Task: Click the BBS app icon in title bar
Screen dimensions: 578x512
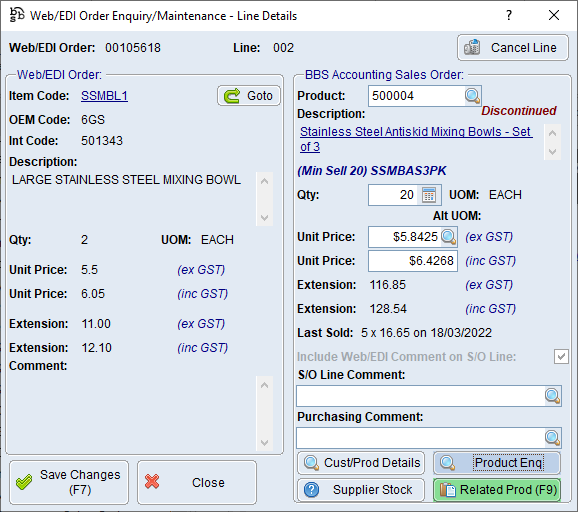Action: pyautogui.click(x=17, y=15)
